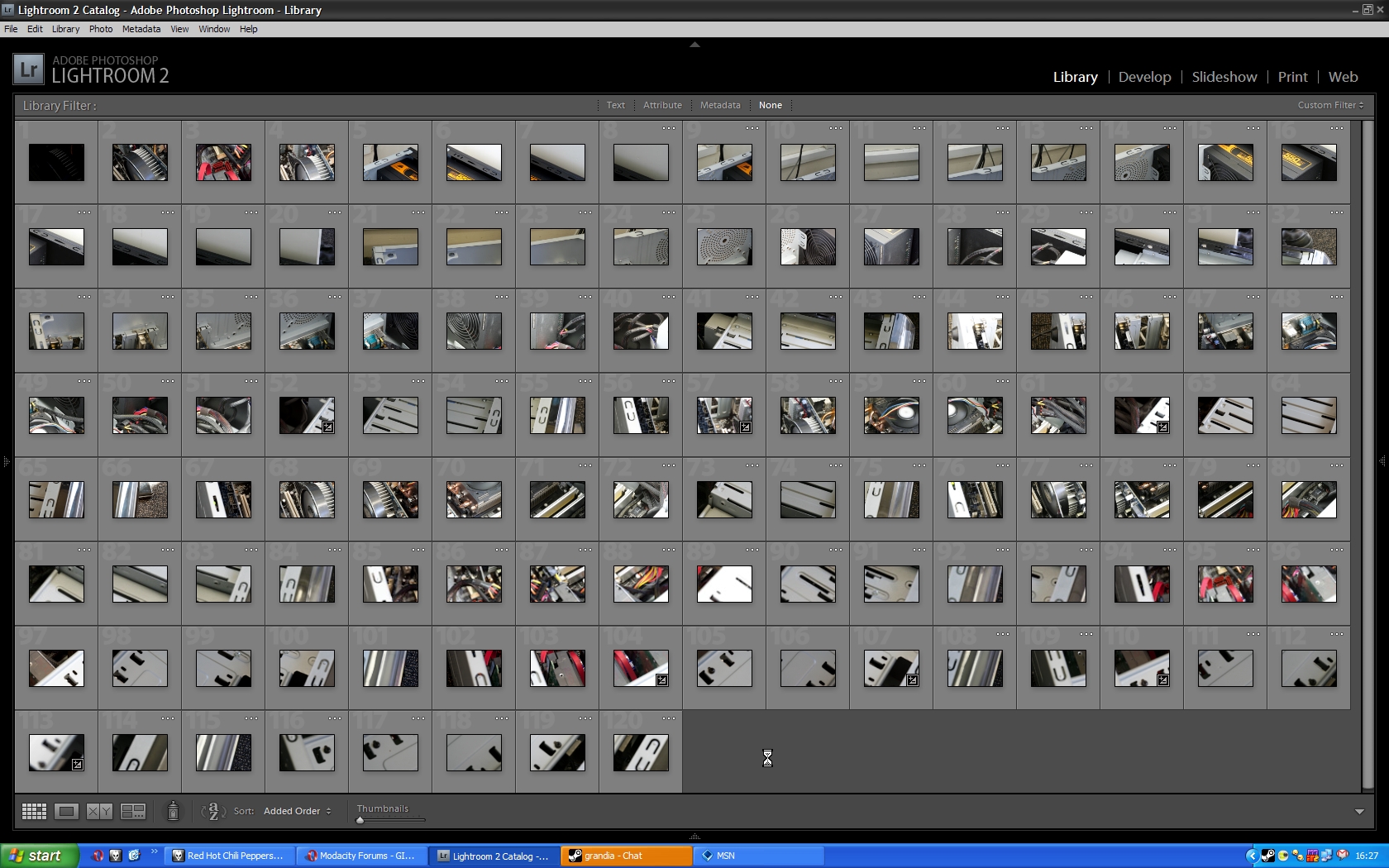Image resolution: width=1389 pixels, height=868 pixels.
Task: Open the toolbar content triangle menu
Action: [x=1359, y=812]
